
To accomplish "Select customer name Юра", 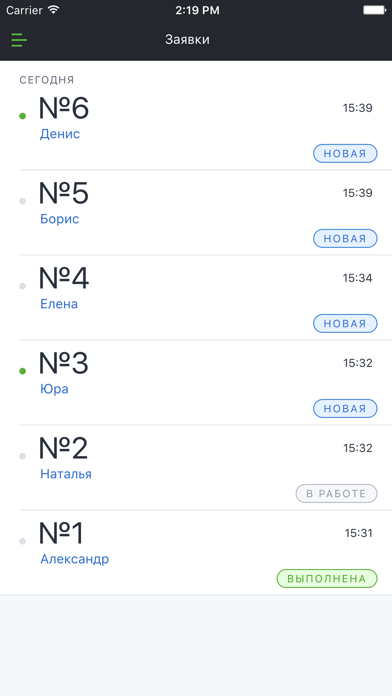I will tap(54, 389).
